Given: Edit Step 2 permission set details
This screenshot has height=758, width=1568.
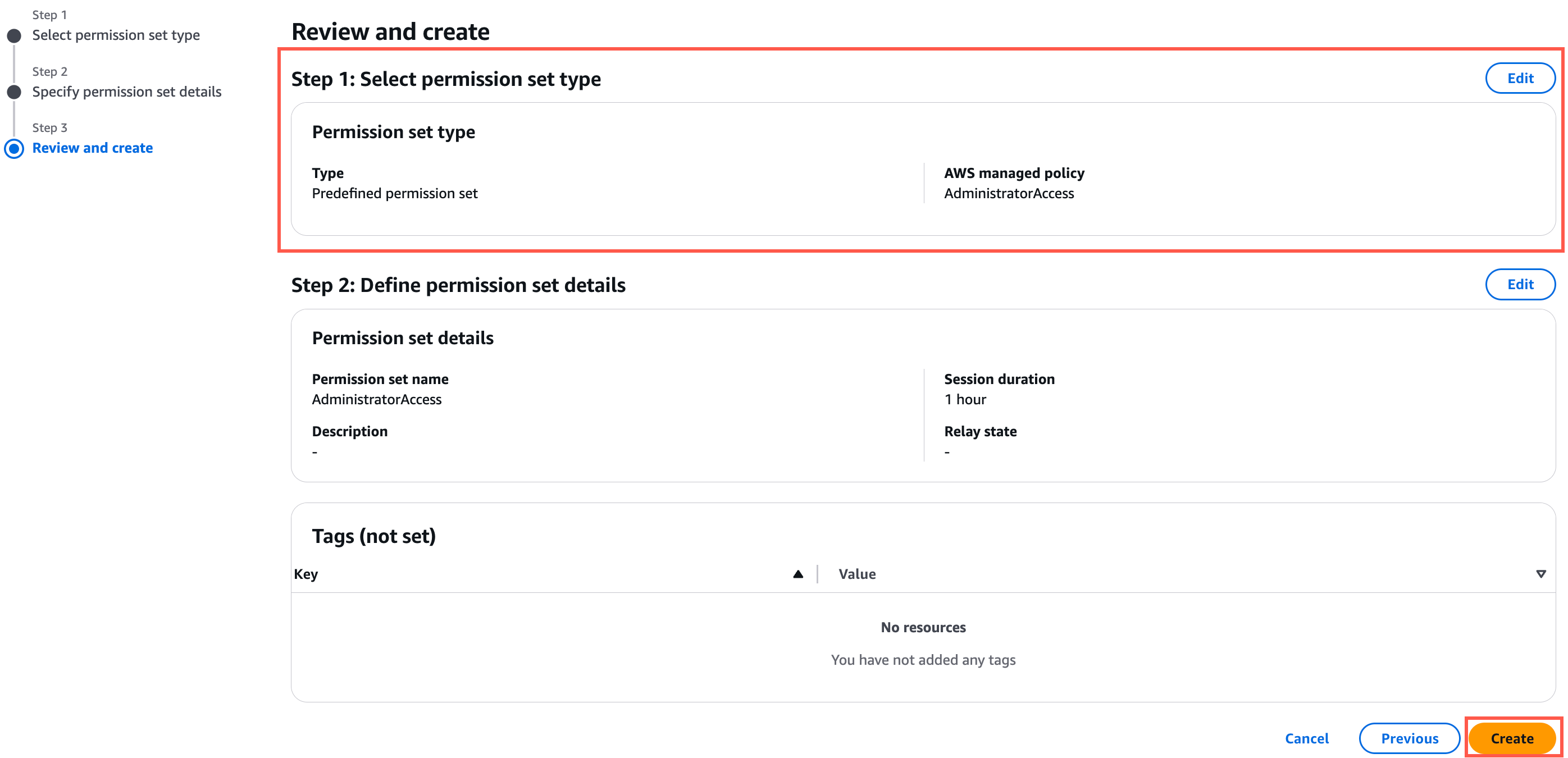Looking at the screenshot, I should coord(1520,284).
